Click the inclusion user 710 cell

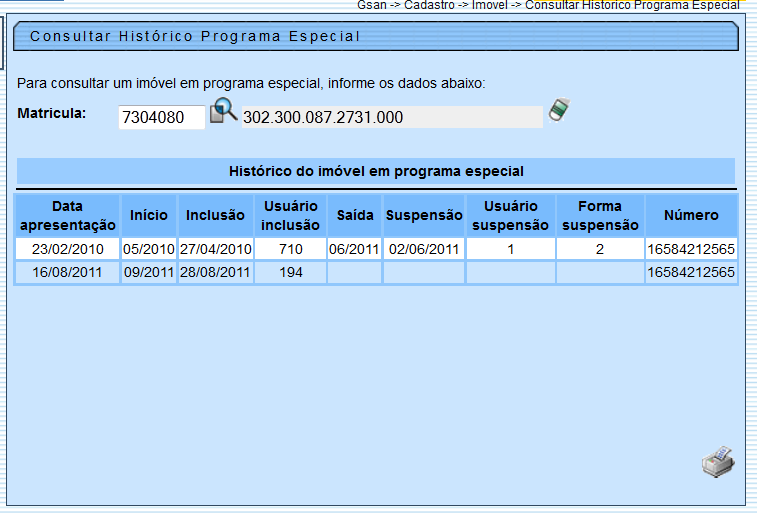click(290, 249)
